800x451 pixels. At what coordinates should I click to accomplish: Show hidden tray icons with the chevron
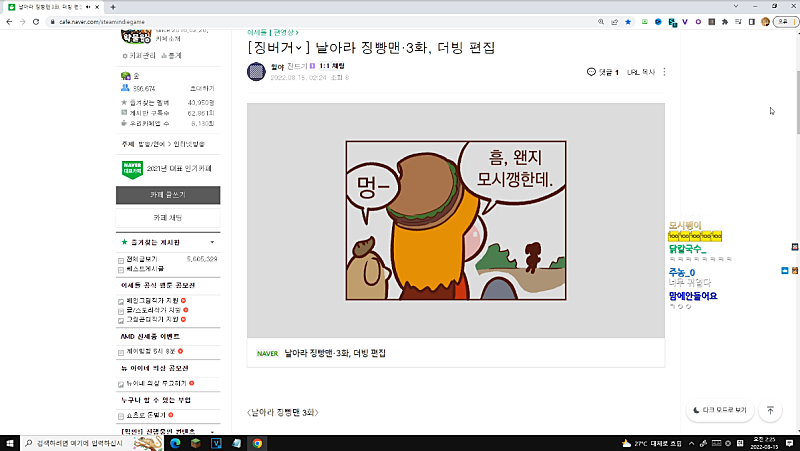click(x=691, y=443)
